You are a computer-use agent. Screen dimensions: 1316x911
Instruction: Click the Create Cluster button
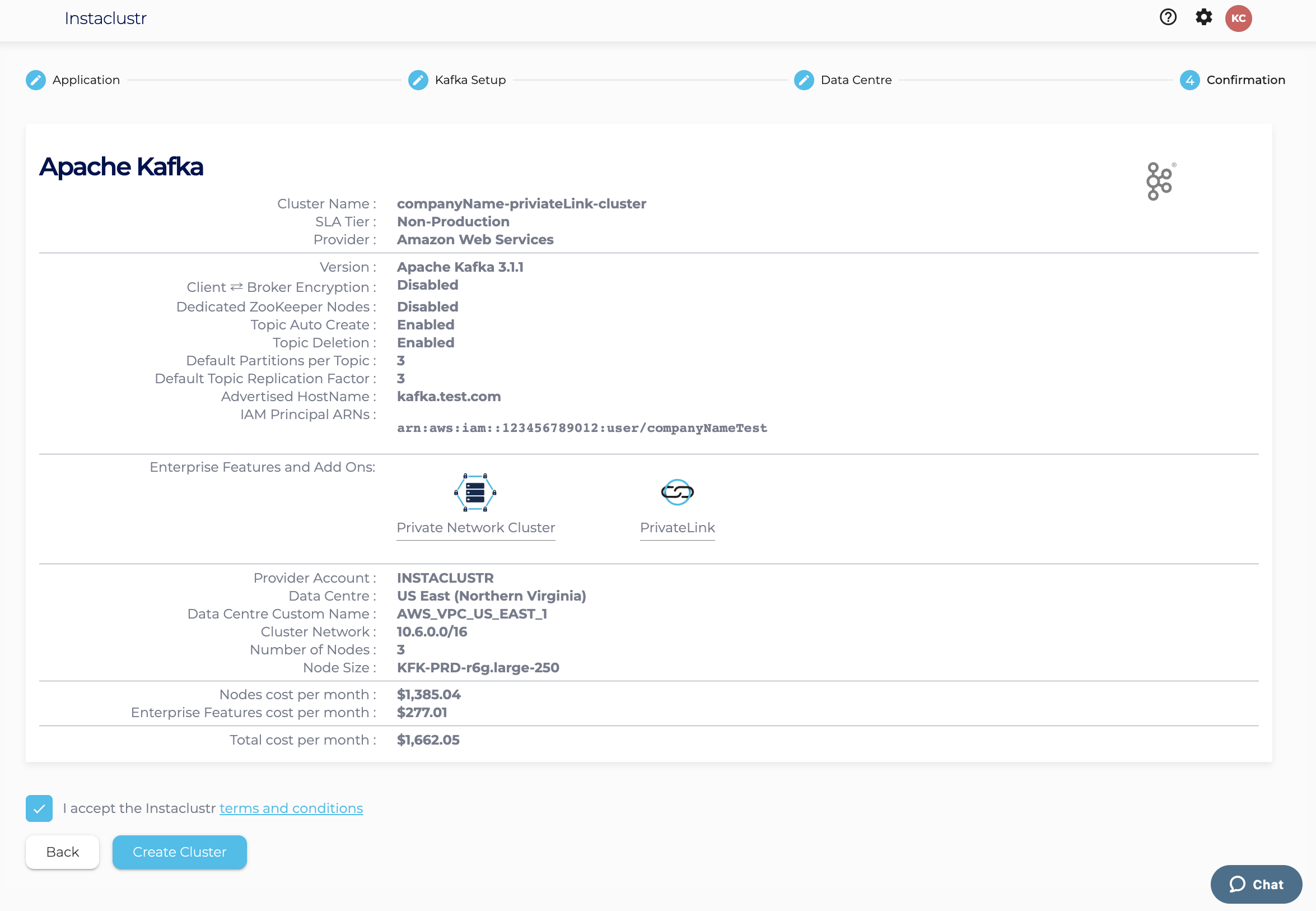coord(179,852)
